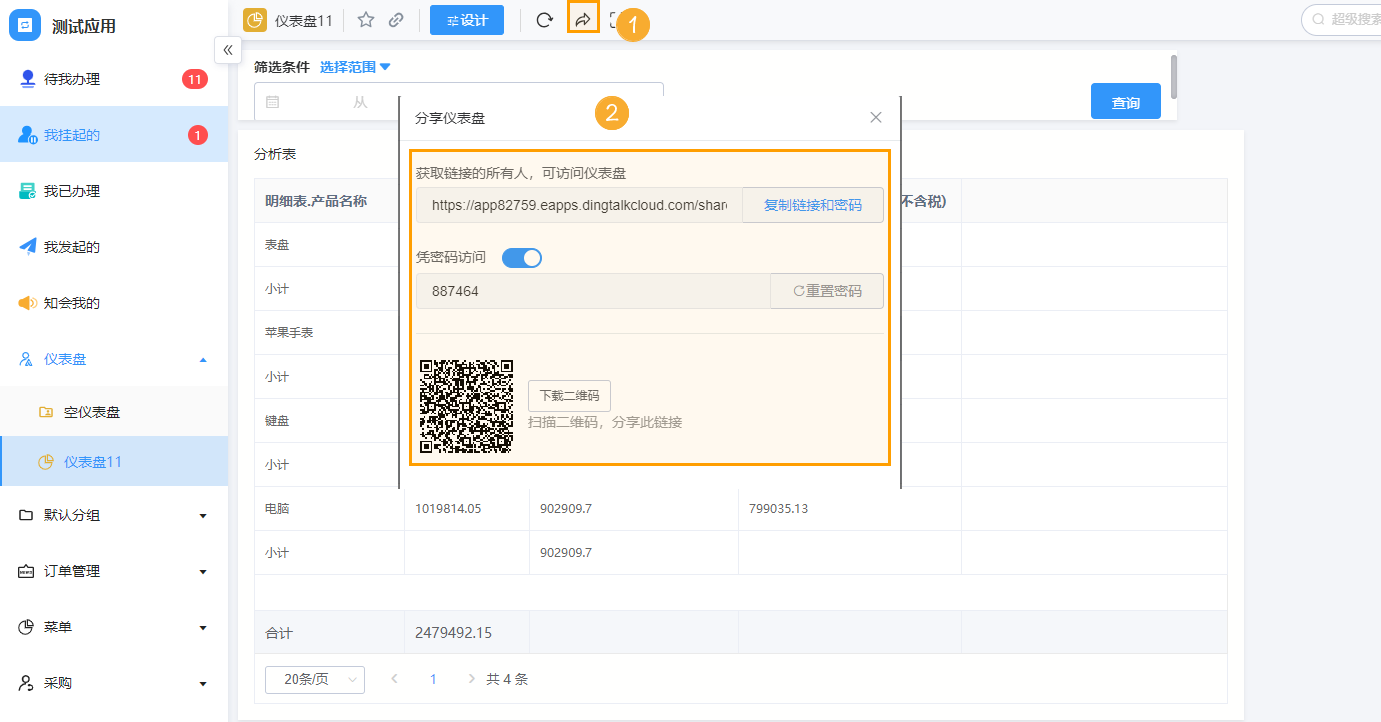Click the share link URL field
This screenshot has height=722, width=1381.
point(579,205)
